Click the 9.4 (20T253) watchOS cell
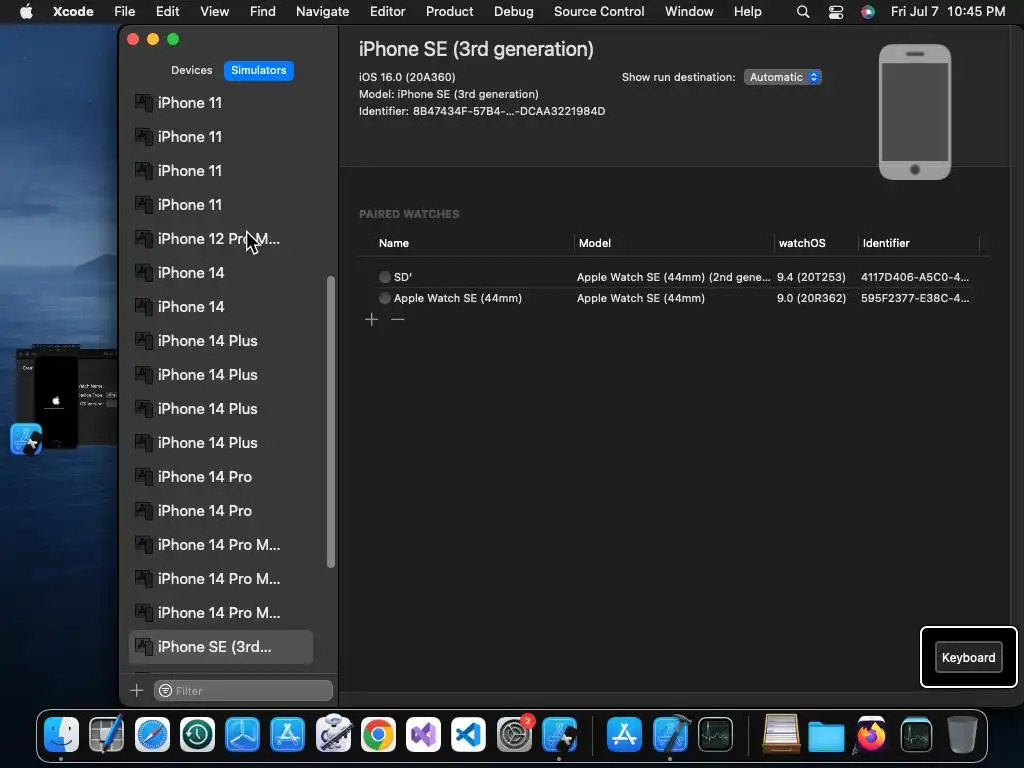1024x768 pixels. pos(811,277)
